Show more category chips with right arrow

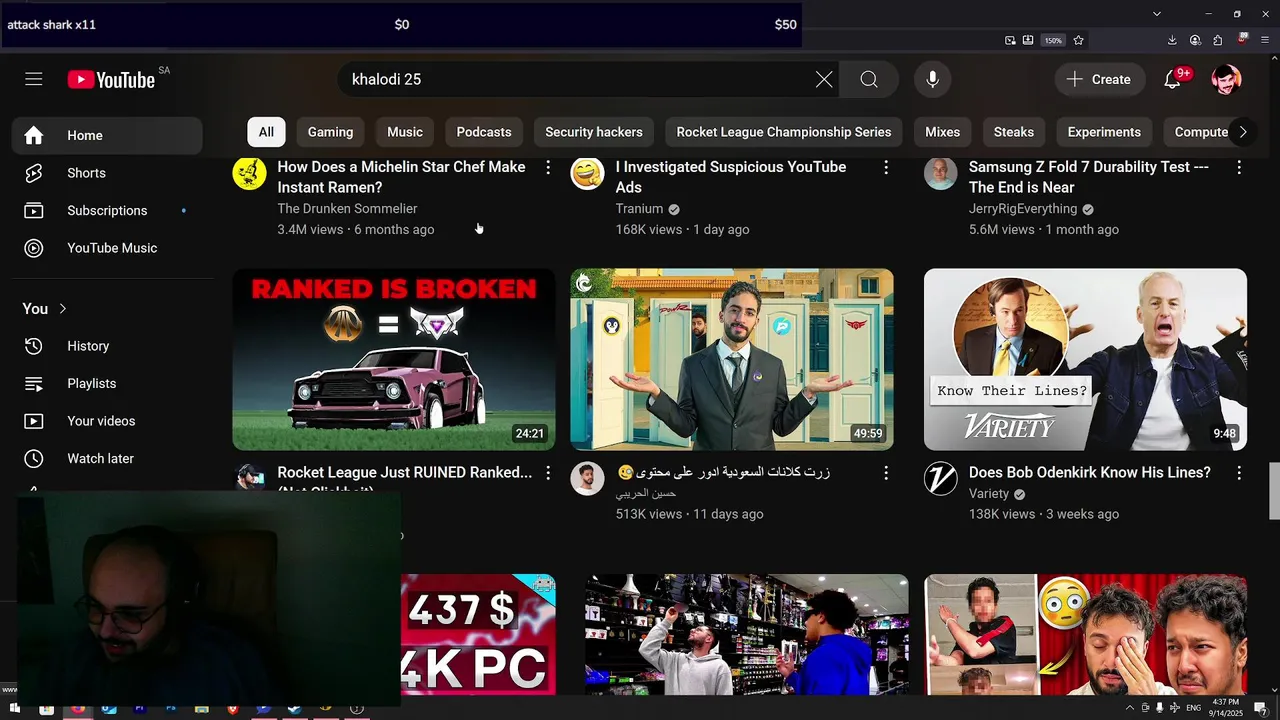(1242, 132)
